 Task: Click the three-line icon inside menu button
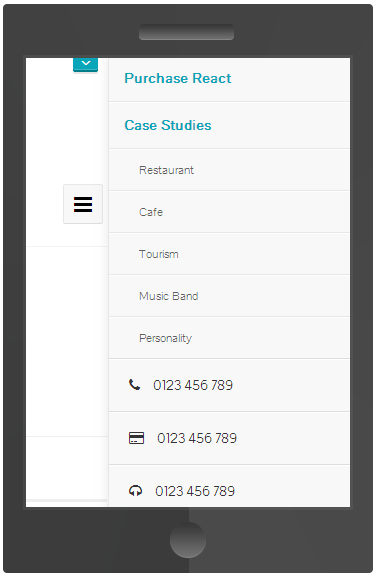83,205
